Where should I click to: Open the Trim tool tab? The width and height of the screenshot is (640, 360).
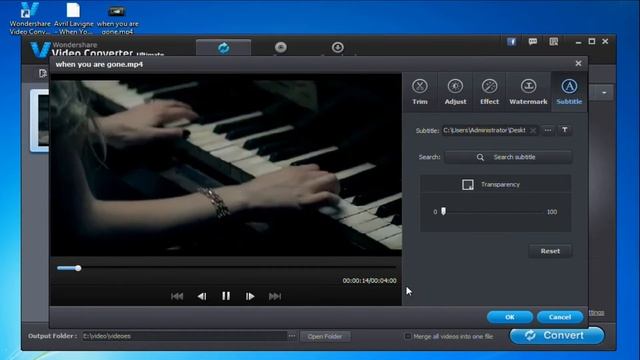click(x=420, y=92)
